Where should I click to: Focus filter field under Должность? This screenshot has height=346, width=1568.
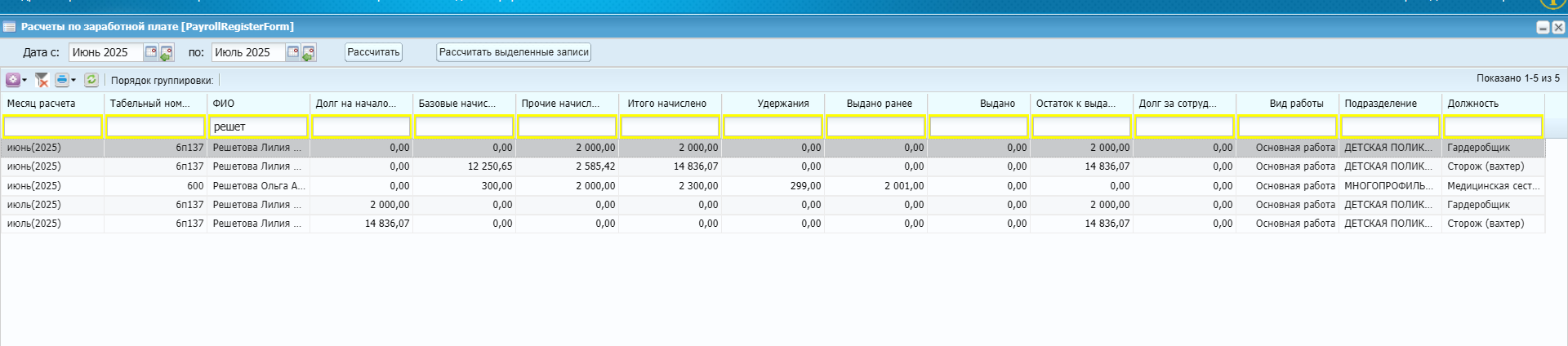[1494, 126]
